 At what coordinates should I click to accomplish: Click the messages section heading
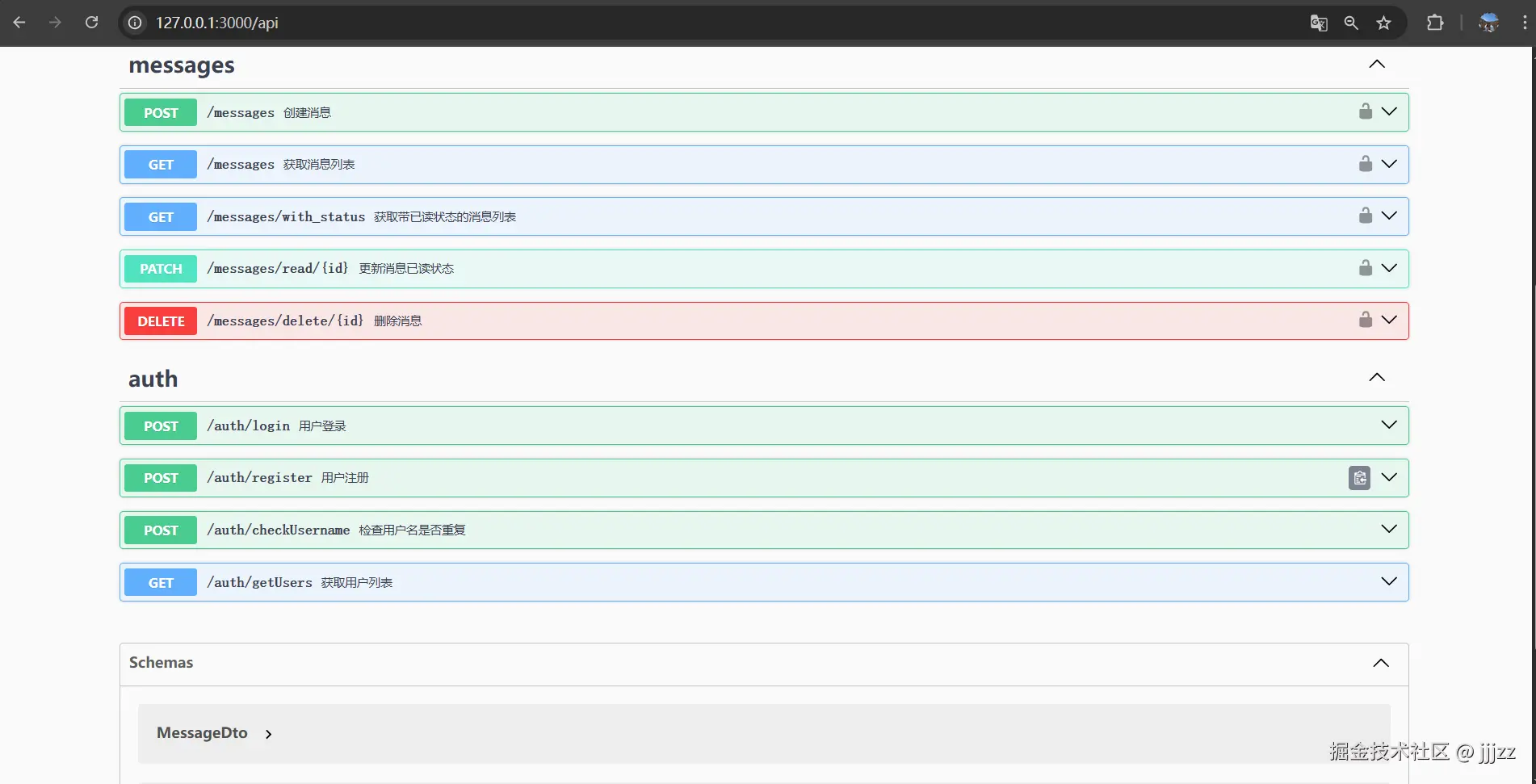click(182, 65)
